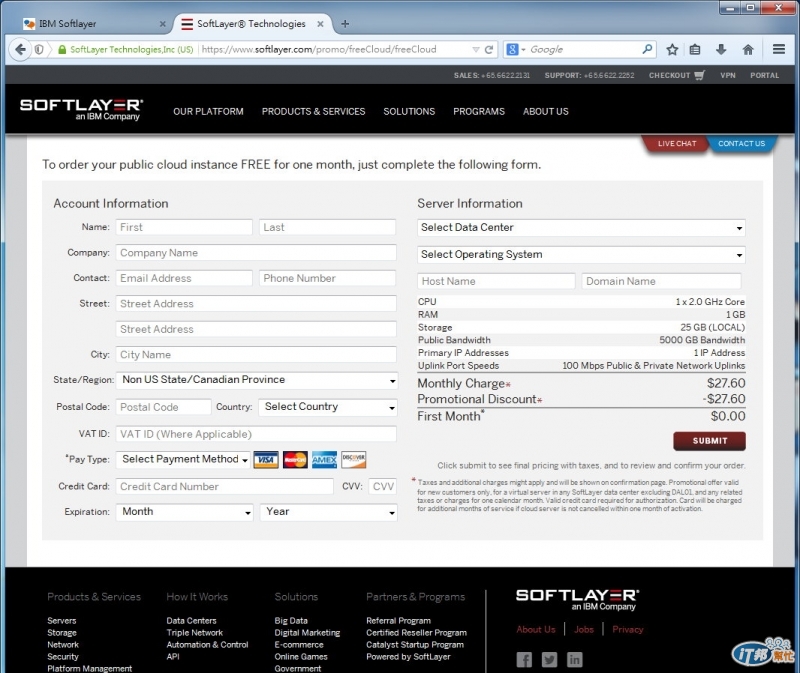
Task: Open the footer Referral Program link
Action: point(398,620)
